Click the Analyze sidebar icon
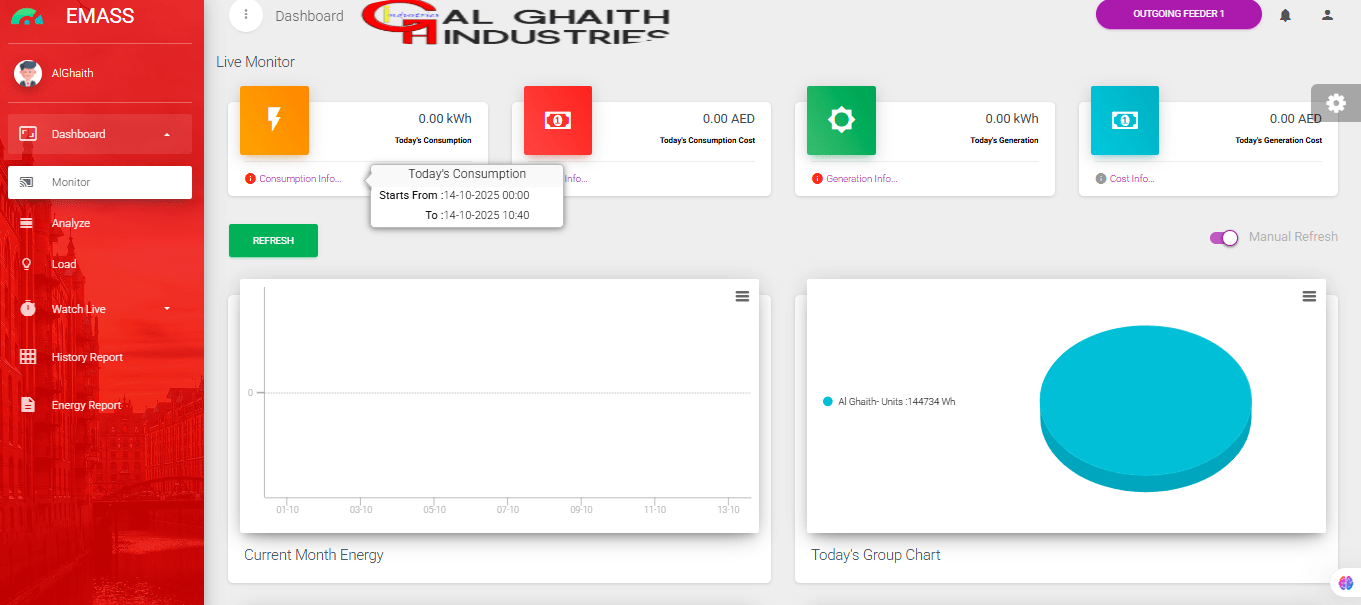Image resolution: width=1361 pixels, height=605 pixels. 27,223
